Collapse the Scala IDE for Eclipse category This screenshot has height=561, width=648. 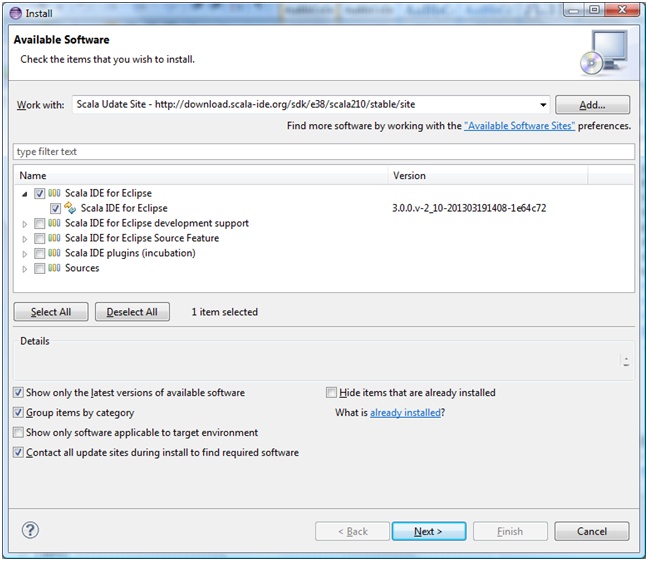tap(25, 194)
